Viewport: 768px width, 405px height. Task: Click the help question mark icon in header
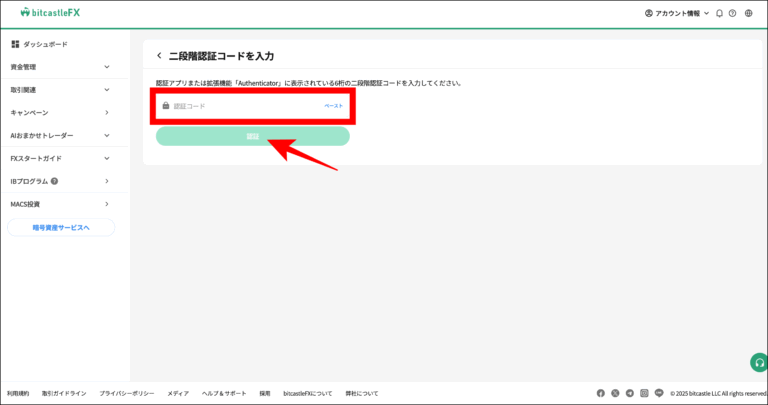(732, 13)
